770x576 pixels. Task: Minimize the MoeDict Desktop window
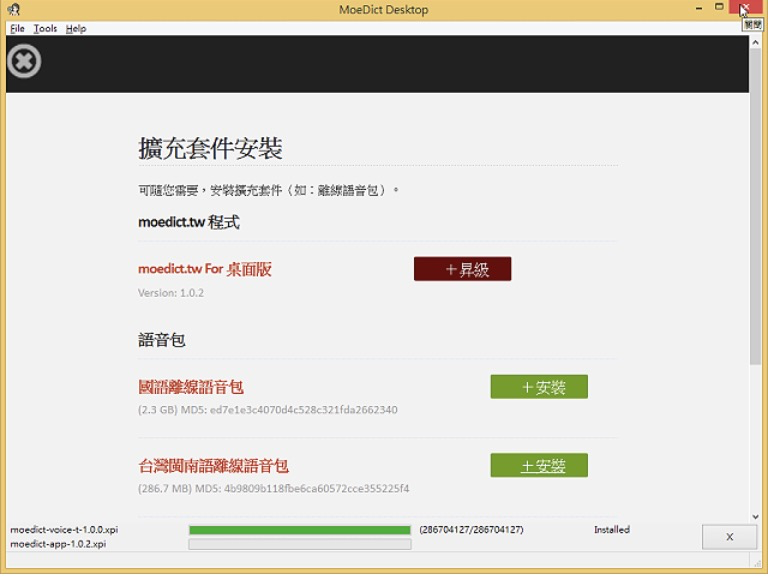[699, 8]
